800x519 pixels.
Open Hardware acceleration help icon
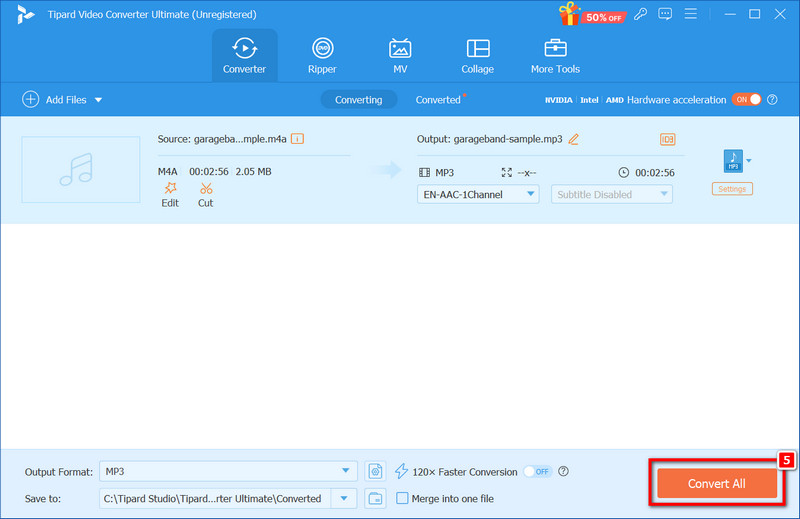[772, 100]
